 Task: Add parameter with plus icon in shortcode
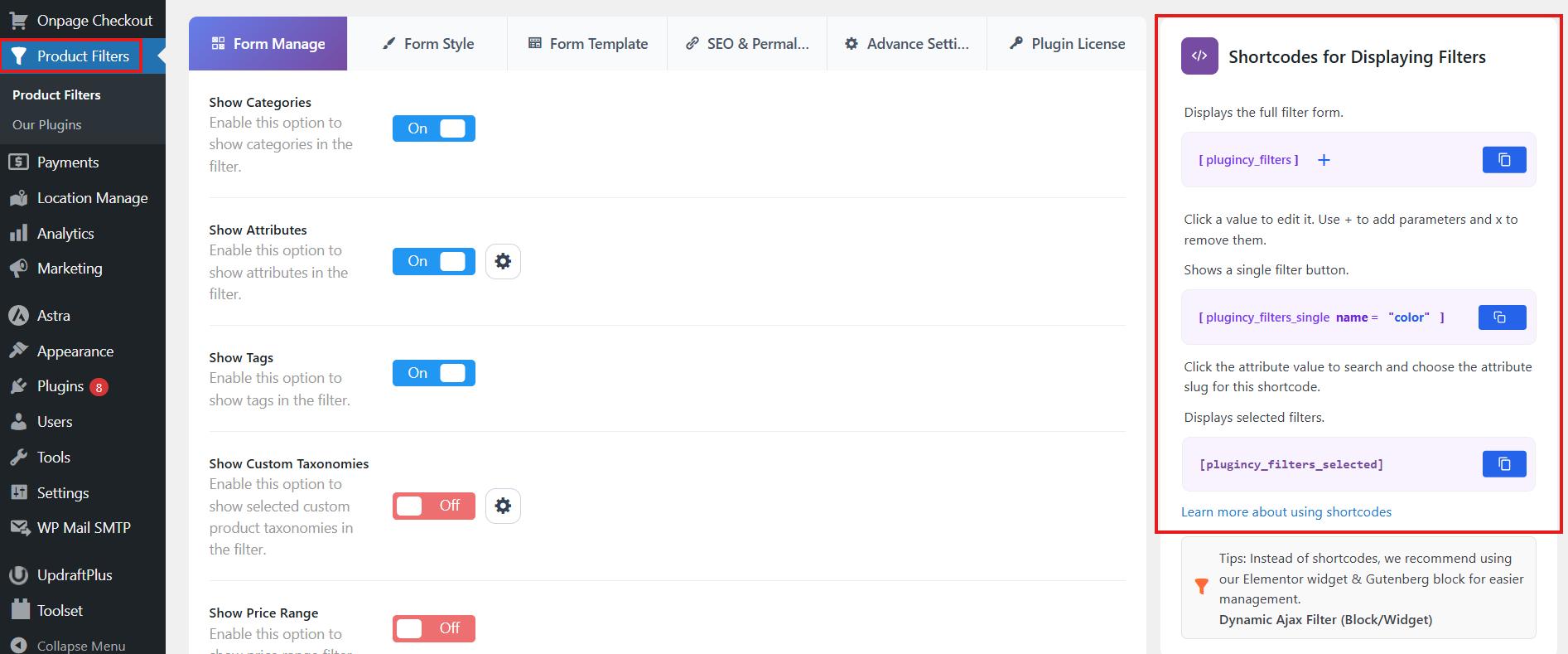click(x=1324, y=160)
